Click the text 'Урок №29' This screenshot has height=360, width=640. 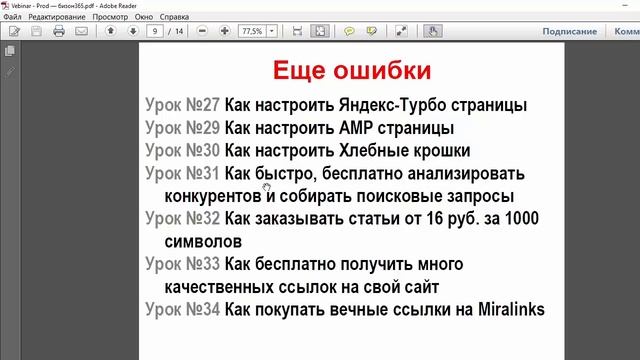[182, 128]
